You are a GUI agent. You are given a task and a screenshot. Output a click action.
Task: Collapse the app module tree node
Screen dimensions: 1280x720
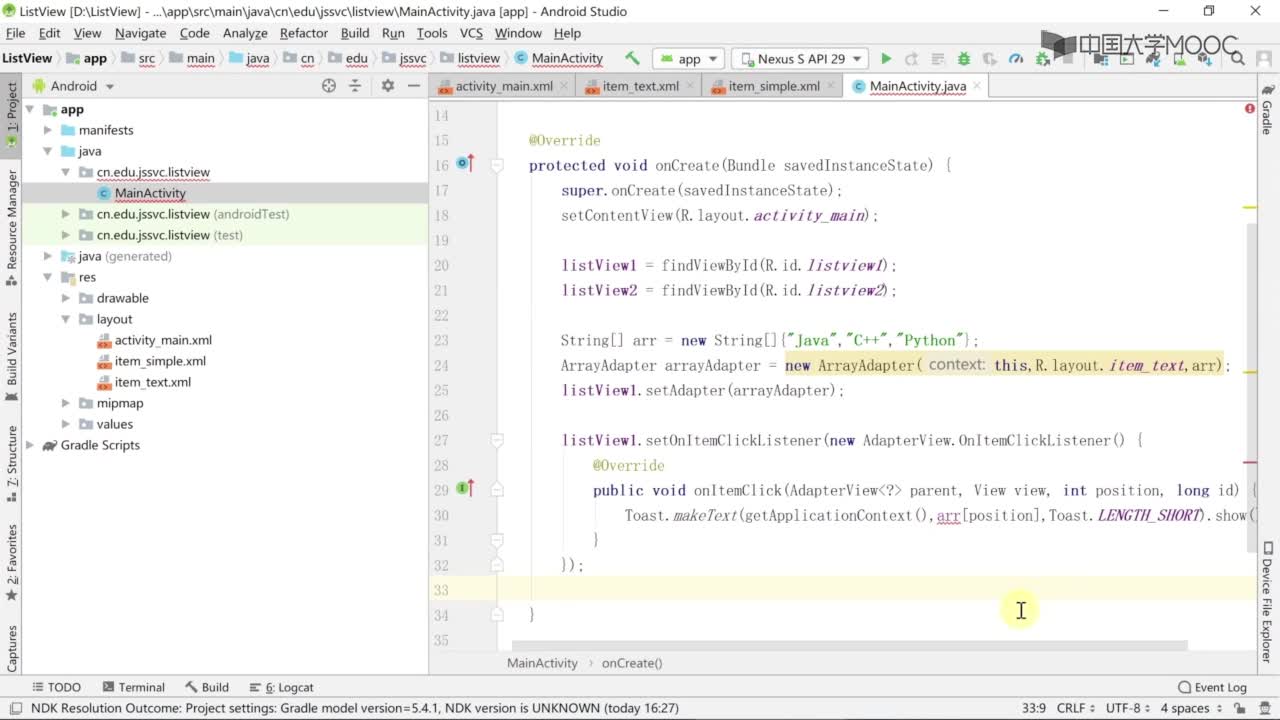pyautogui.click(x=30, y=110)
